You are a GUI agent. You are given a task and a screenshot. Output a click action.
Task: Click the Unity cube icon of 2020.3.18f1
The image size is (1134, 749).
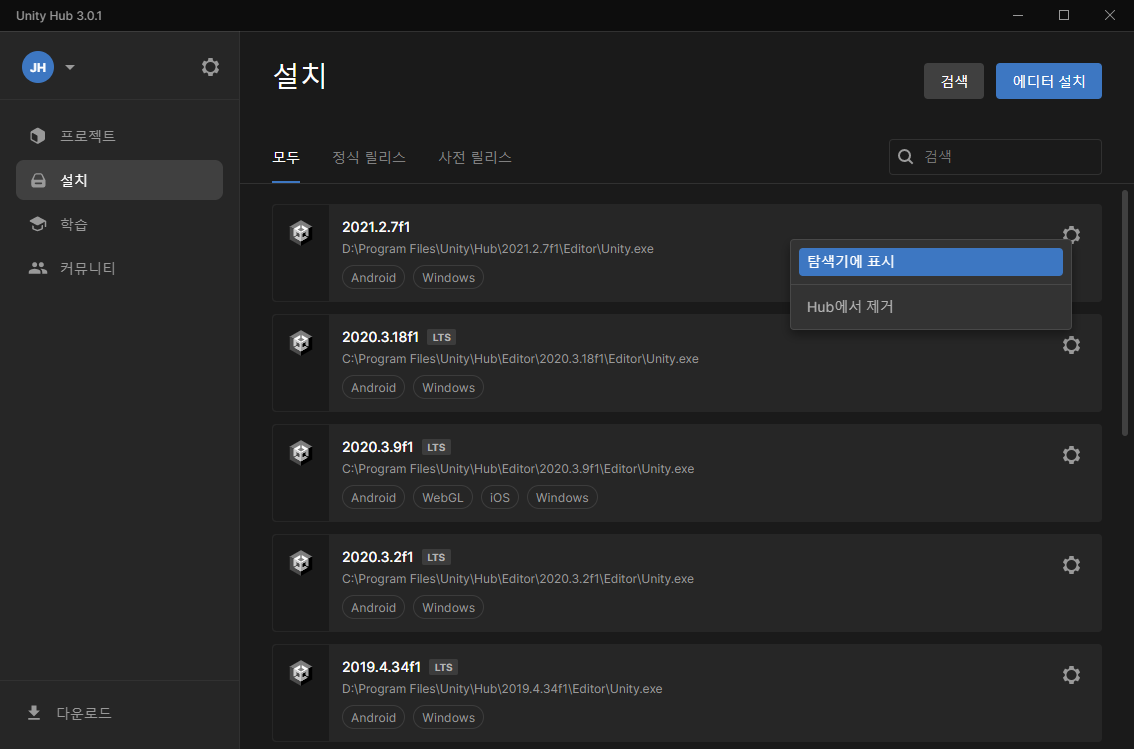tap(301, 343)
